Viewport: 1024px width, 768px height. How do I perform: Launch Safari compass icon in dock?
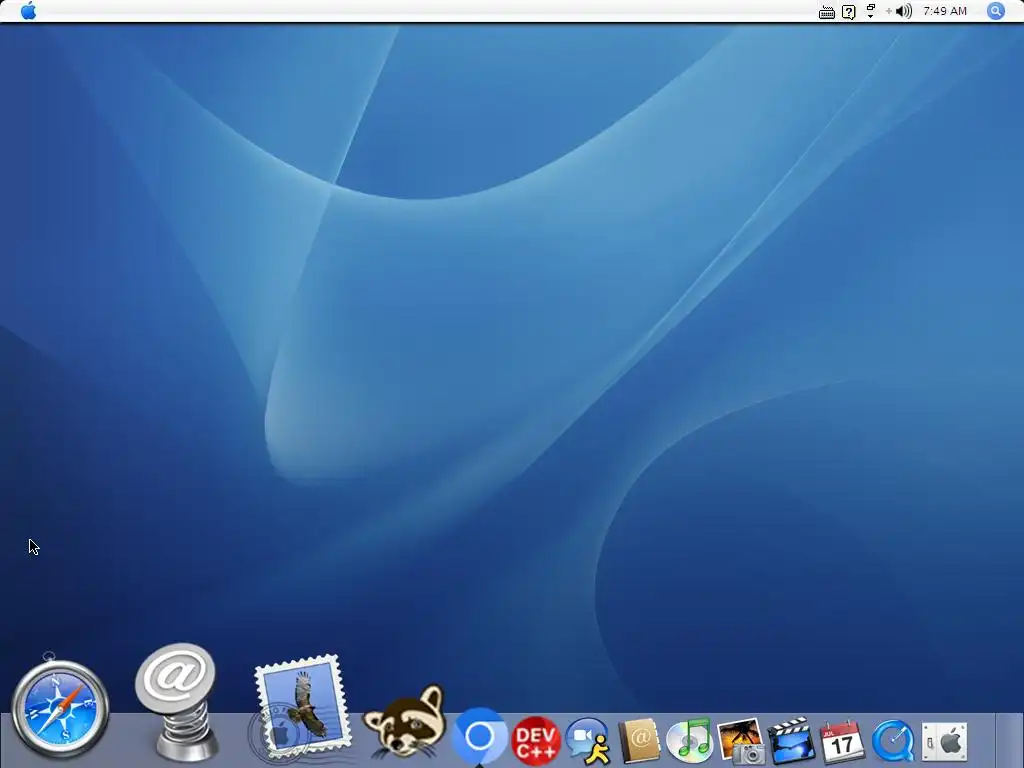tap(60, 708)
